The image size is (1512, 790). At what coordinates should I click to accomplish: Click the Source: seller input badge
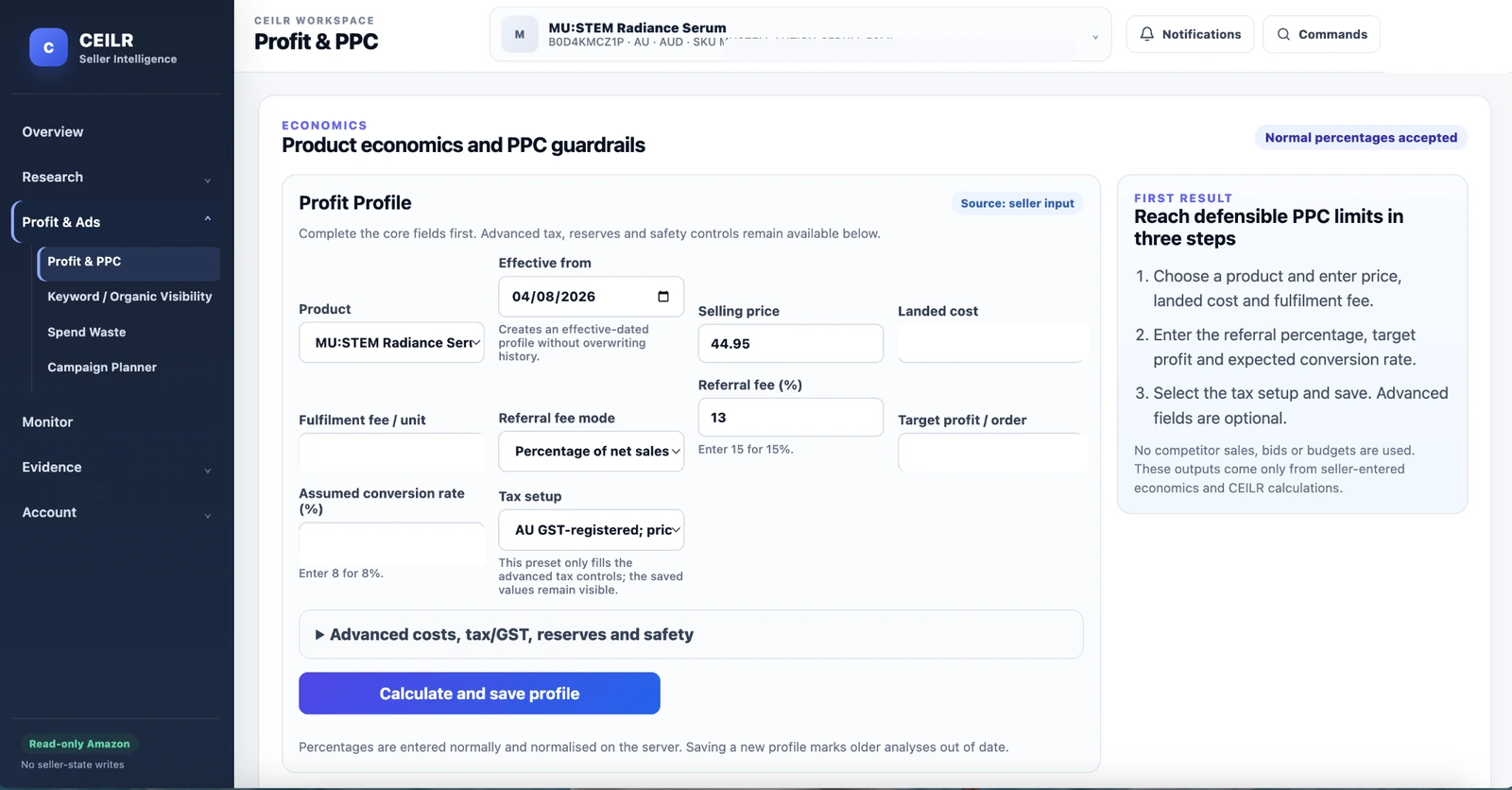pos(1017,203)
